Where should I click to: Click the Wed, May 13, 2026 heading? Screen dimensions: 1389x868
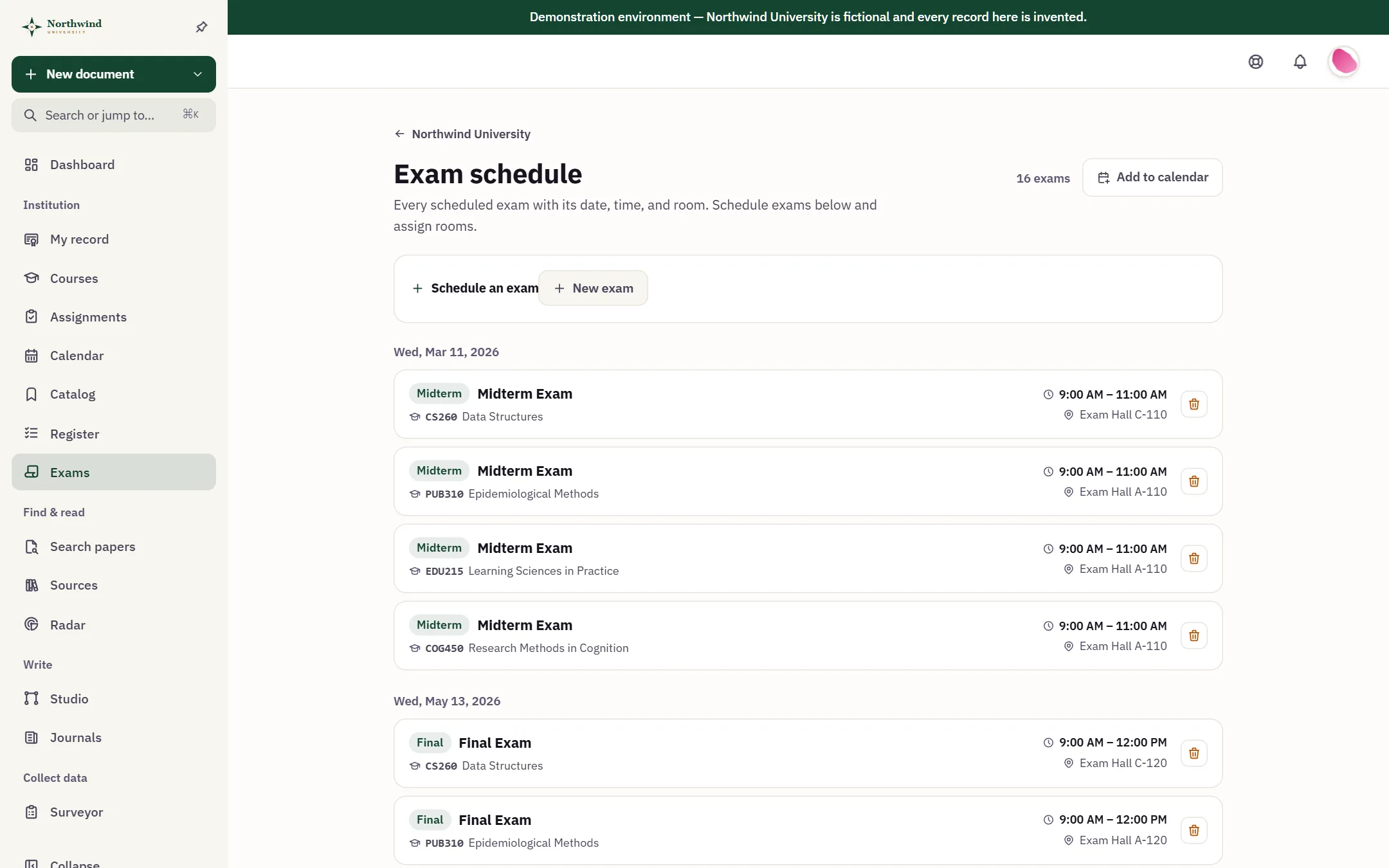click(447, 701)
